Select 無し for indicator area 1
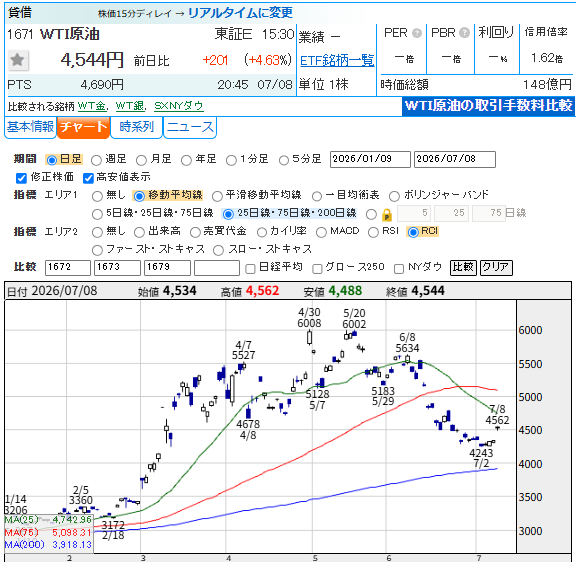576x562 pixels. [97, 196]
